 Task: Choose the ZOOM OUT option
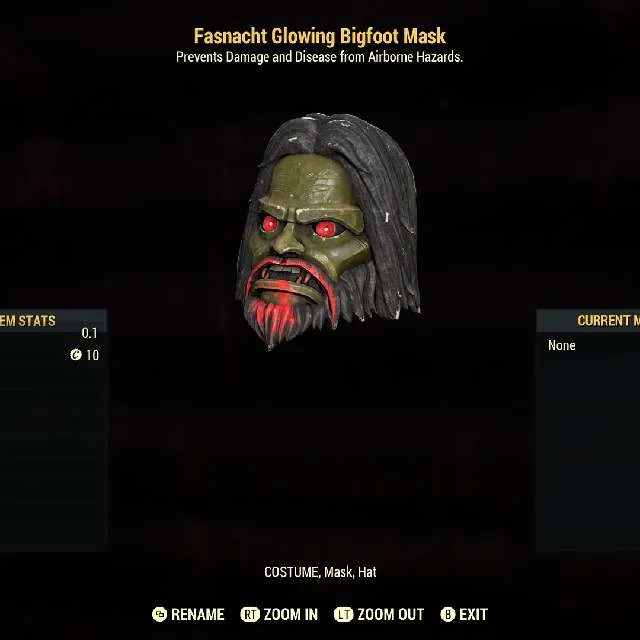[391, 614]
